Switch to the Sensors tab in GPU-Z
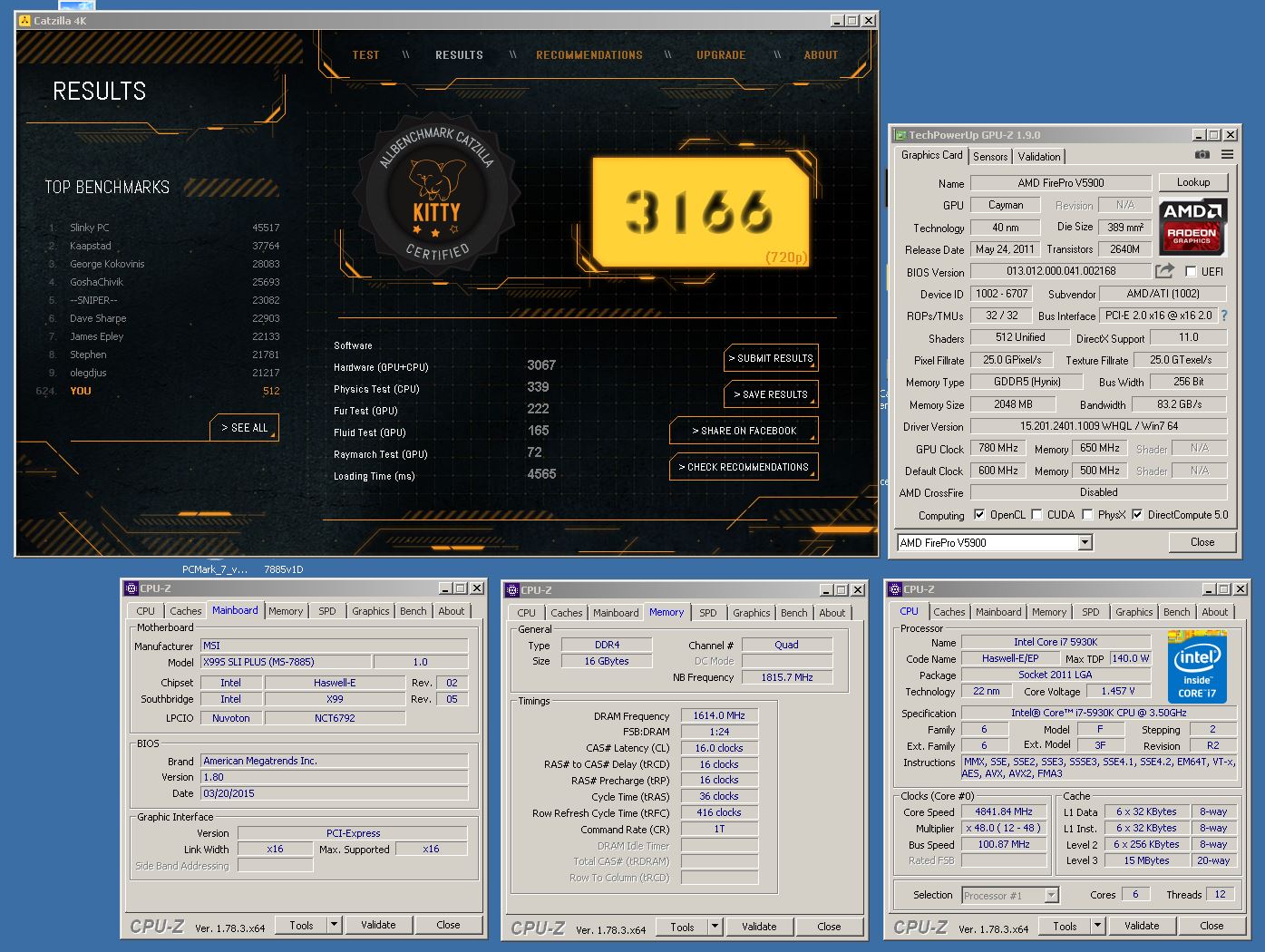The height and width of the screenshot is (952, 1265). click(990, 157)
